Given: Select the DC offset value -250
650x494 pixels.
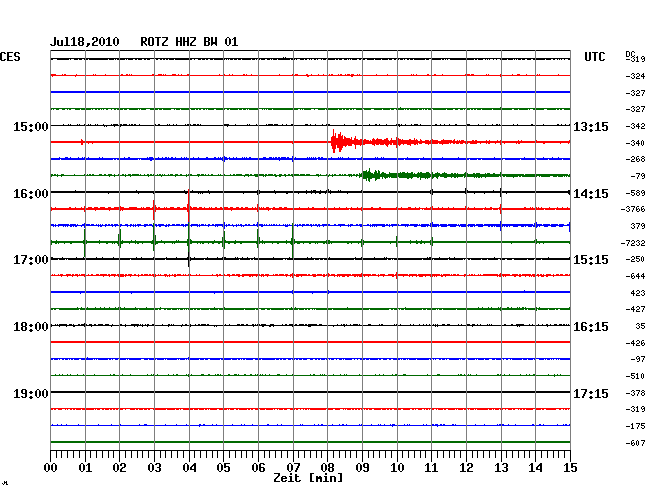Looking at the screenshot, I should pos(635,259).
